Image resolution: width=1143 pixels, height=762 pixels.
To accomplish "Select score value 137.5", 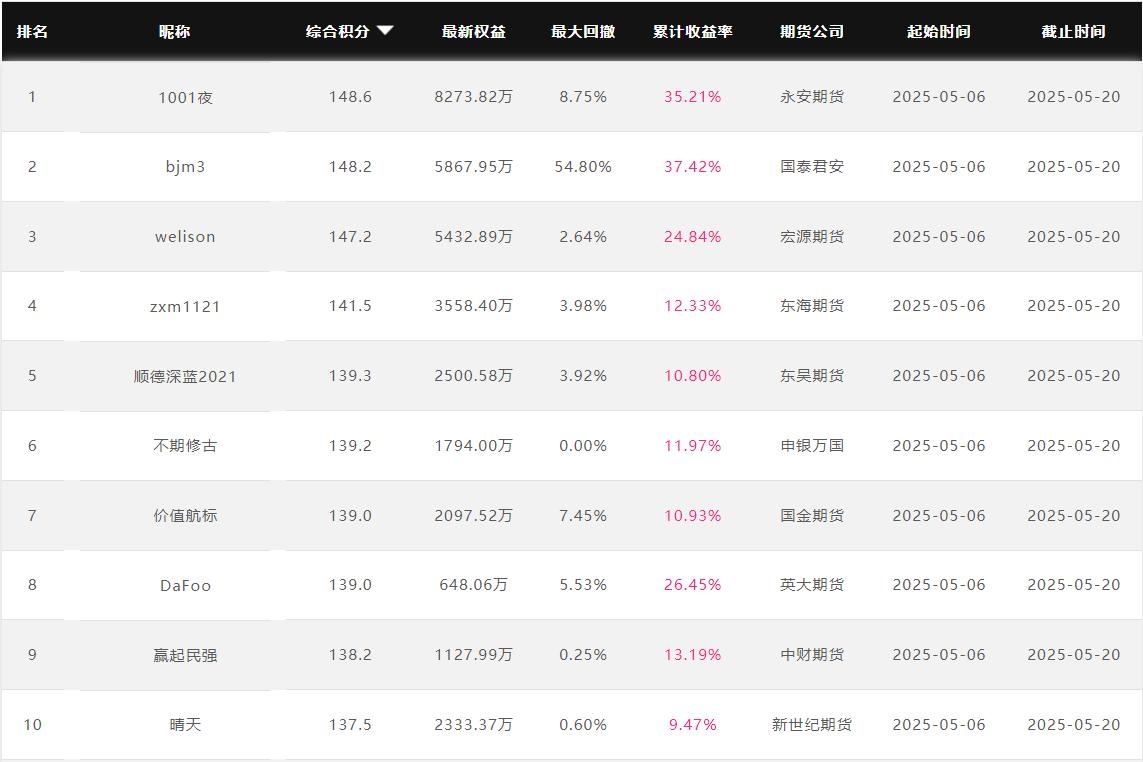I will [x=350, y=725].
